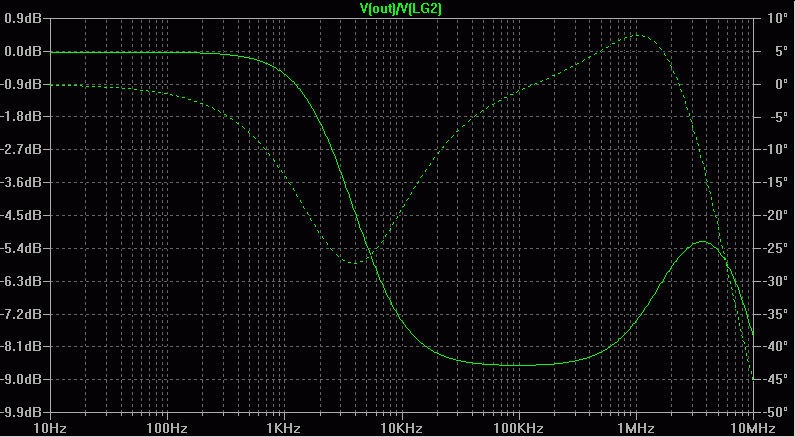Click the -40° phase axis label
The height and width of the screenshot is (437, 795).
[775, 347]
